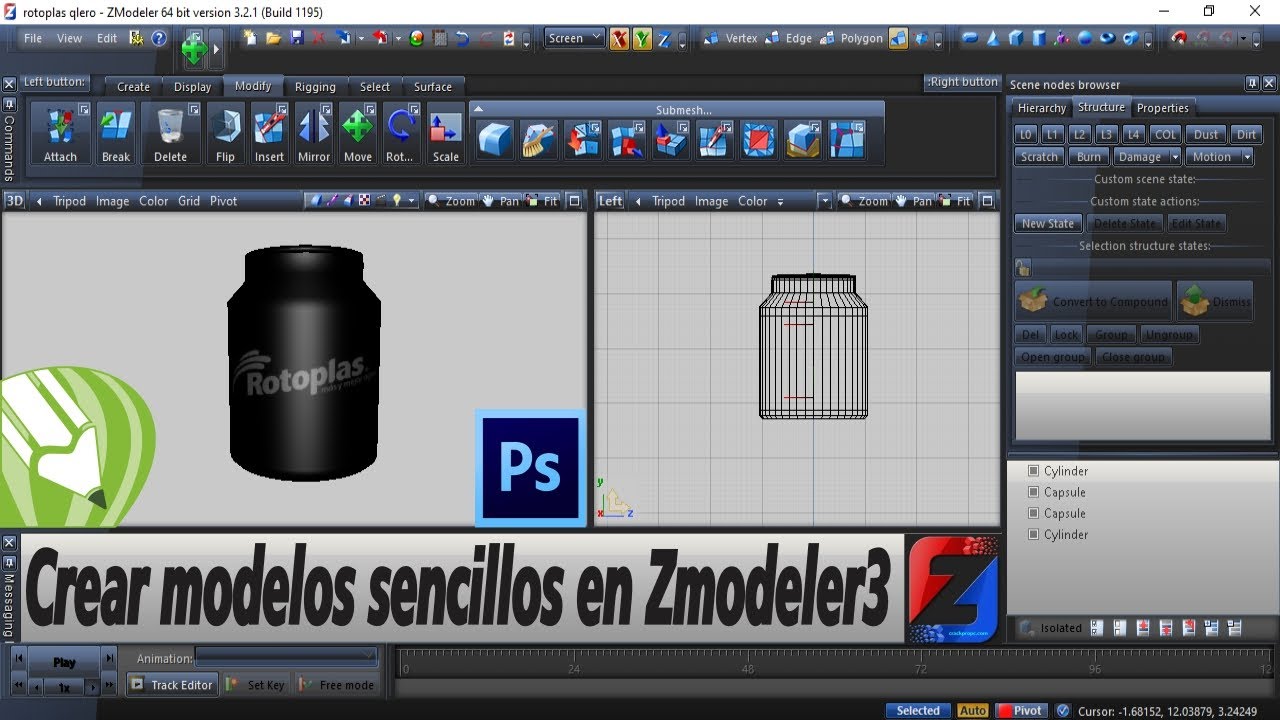Activate the Mirror tool

coord(313,134)
